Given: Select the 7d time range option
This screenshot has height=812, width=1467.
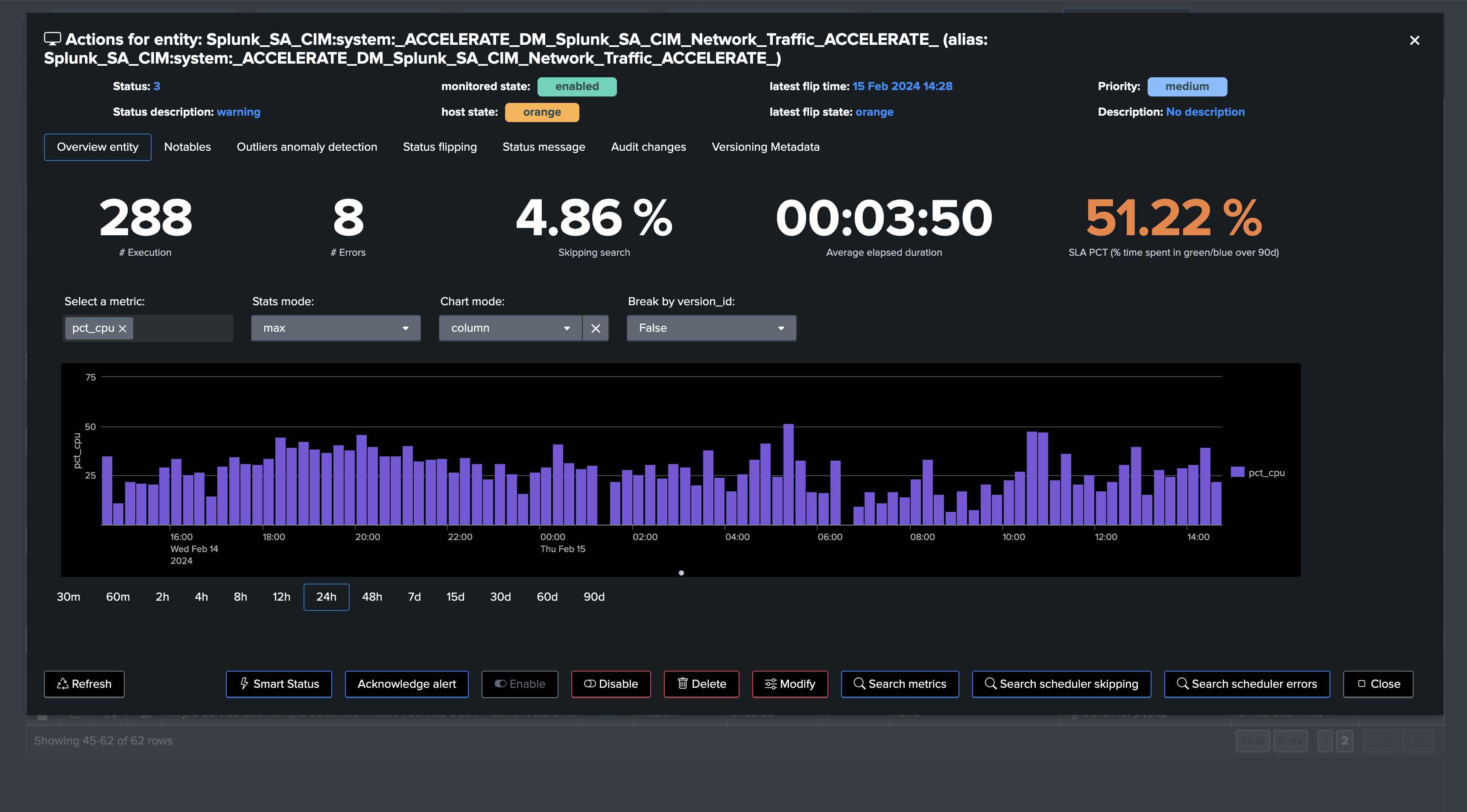Looking at the screenshot, I should [414, 597].
